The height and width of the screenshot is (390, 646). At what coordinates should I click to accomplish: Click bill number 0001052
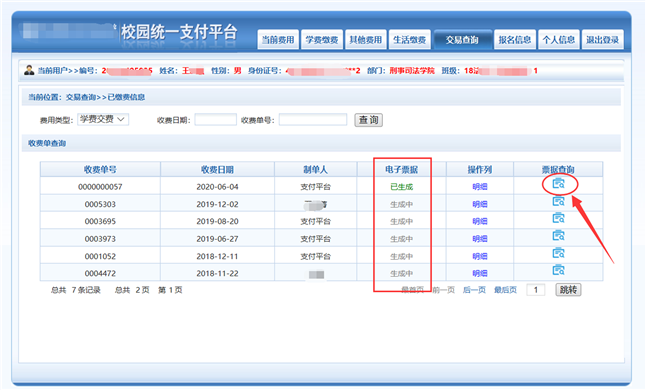[x=100, y=256]
